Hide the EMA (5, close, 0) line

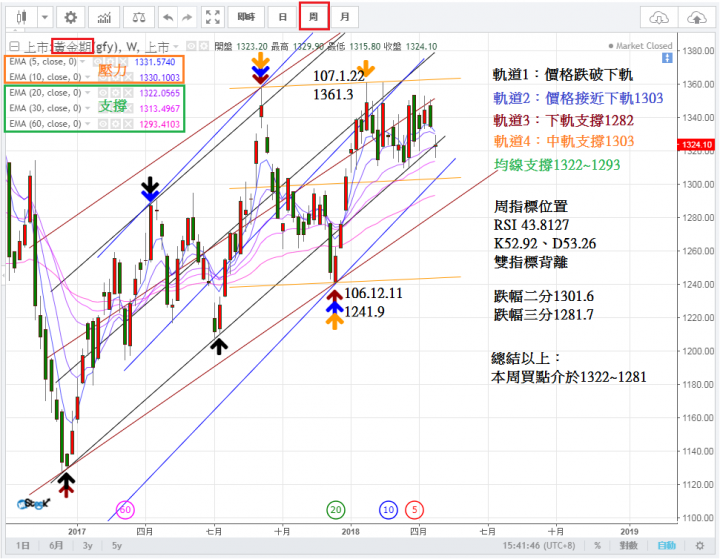[98, 62]
